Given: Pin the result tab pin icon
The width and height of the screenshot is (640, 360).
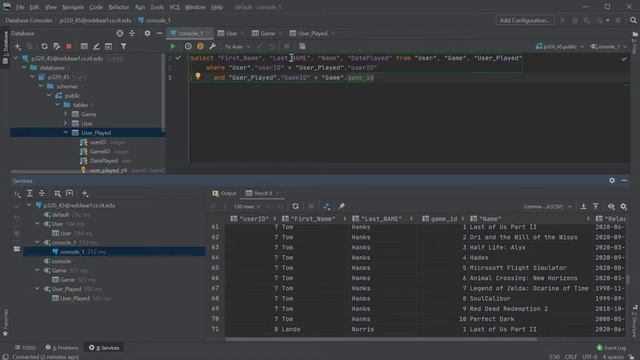Looking at the screenshot, I should (x=342, y=207).
